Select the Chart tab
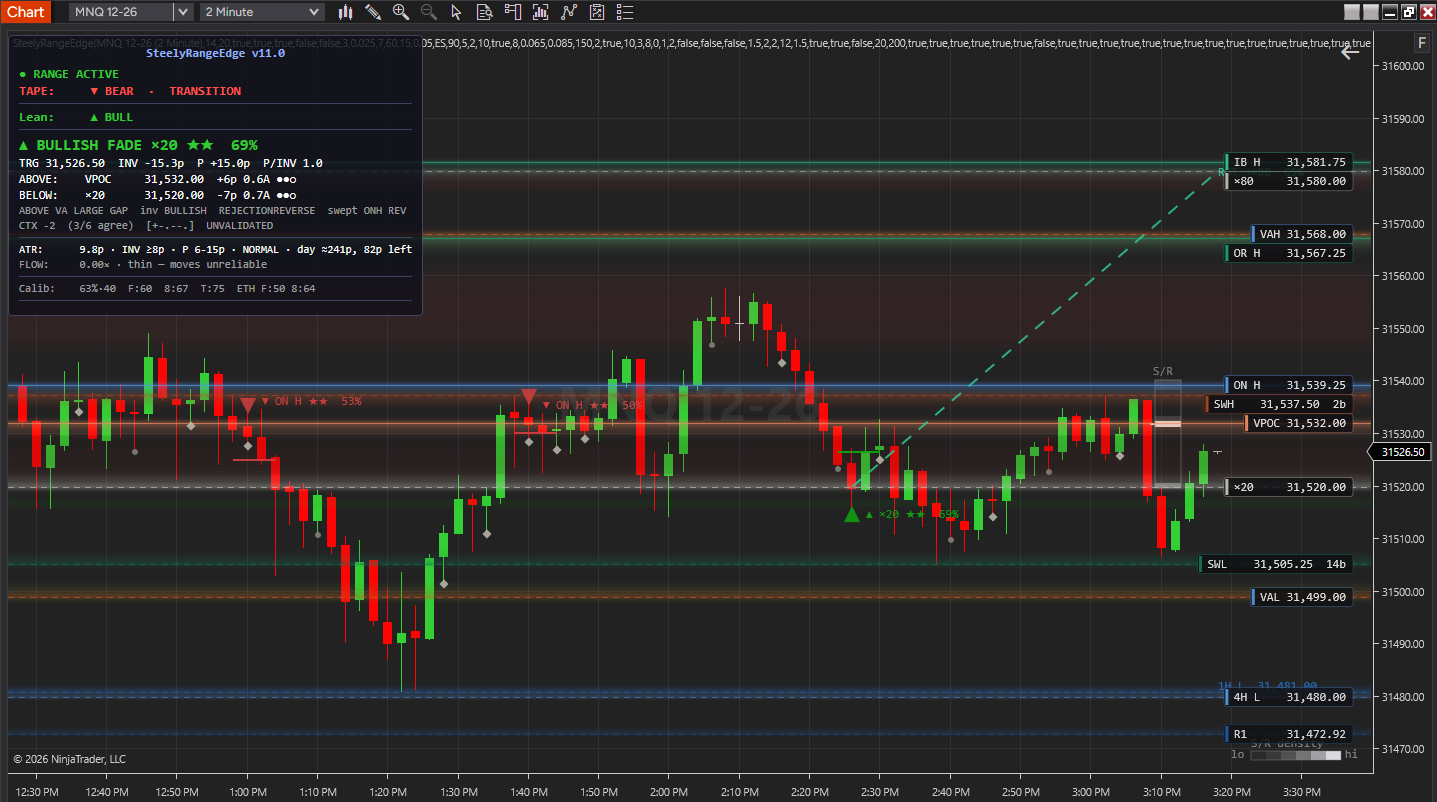The width and height of the screenshot is (1437, 802). point(25,12)
